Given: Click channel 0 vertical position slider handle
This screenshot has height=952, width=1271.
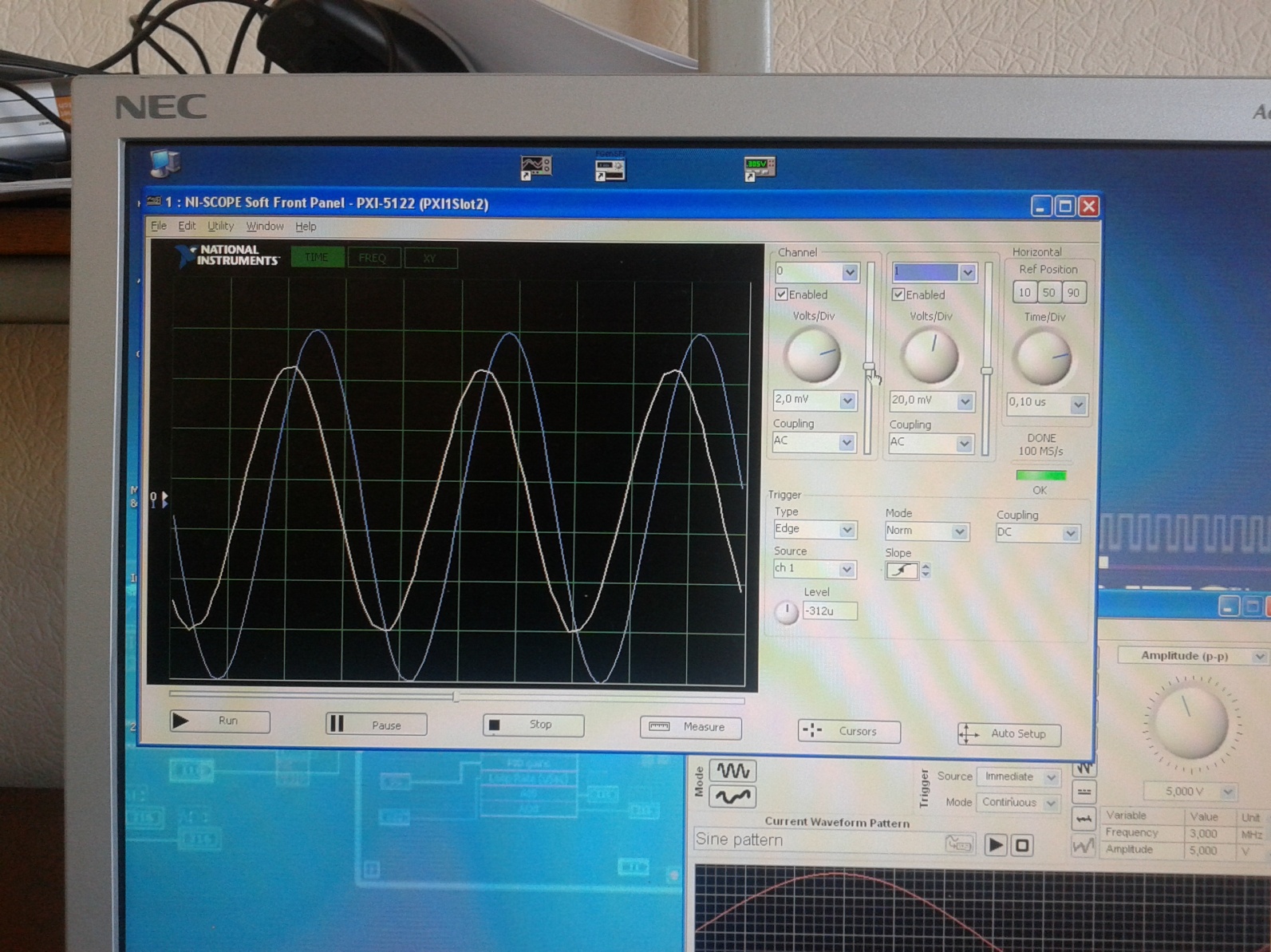Looking at the screenshot, I should coord(869,367).
